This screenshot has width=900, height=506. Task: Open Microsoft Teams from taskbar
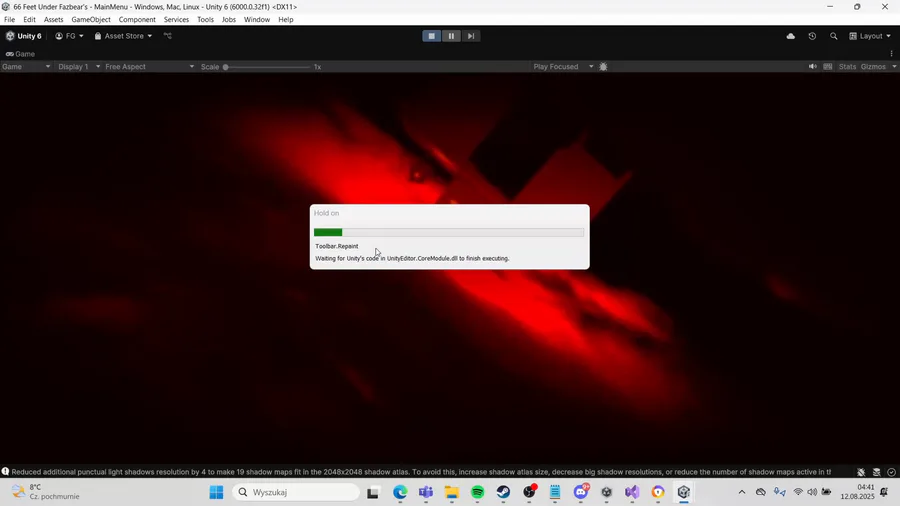click(426, 492)
